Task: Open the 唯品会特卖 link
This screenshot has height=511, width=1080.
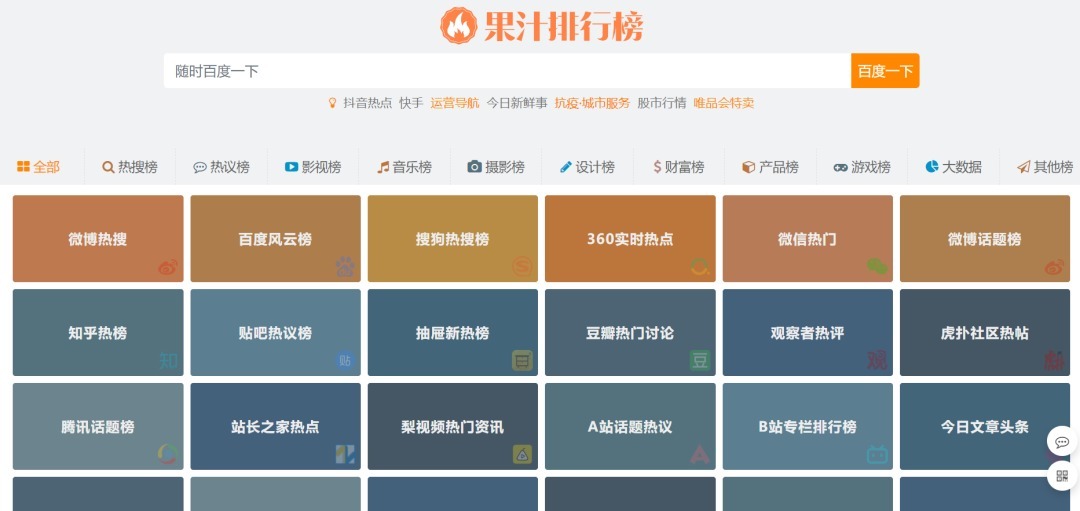Action: 724,103
